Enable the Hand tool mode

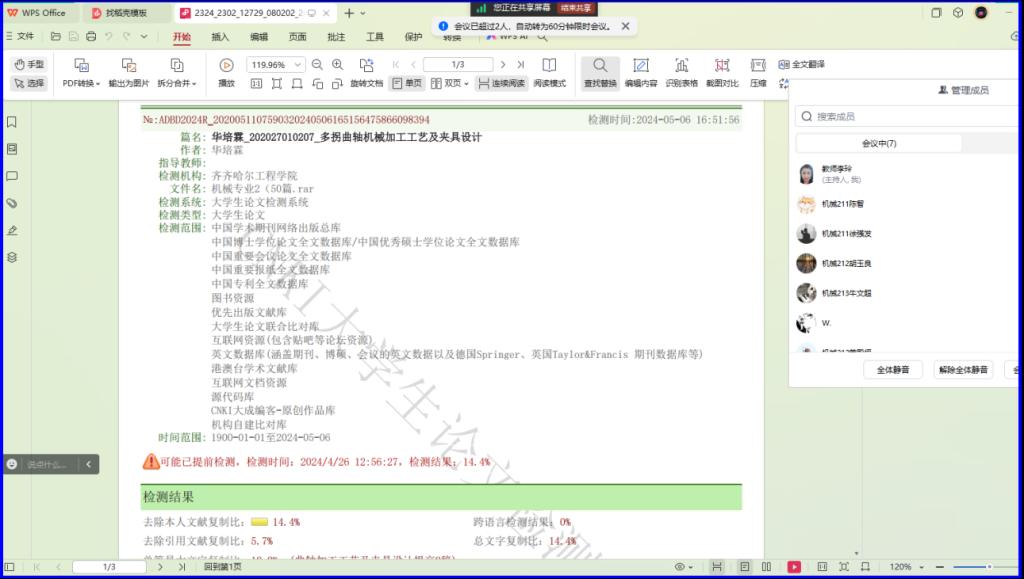point(29,64)
